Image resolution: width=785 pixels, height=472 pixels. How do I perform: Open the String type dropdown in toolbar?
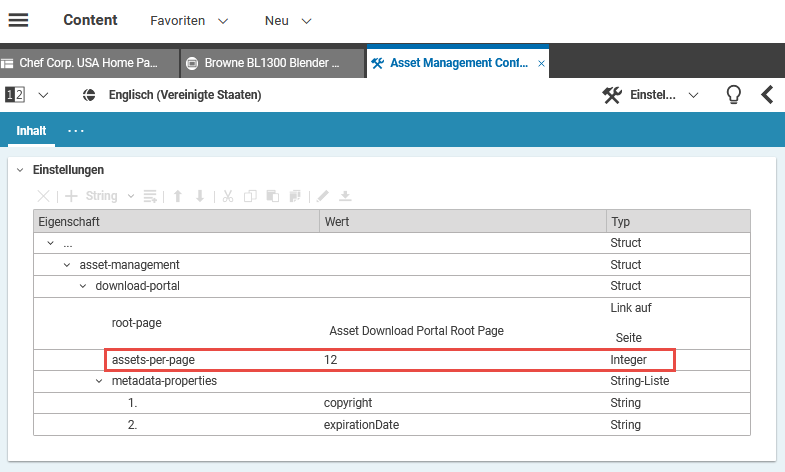[x=109, y=196]
